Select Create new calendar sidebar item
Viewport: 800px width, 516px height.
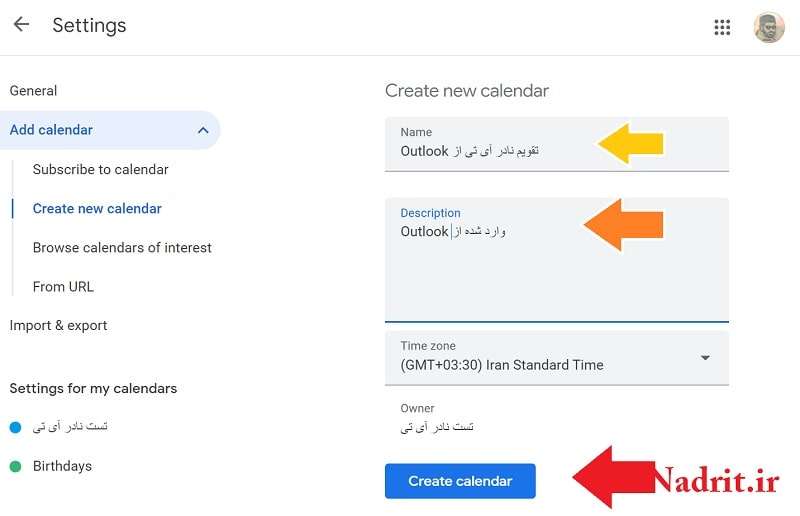[97, 209]
